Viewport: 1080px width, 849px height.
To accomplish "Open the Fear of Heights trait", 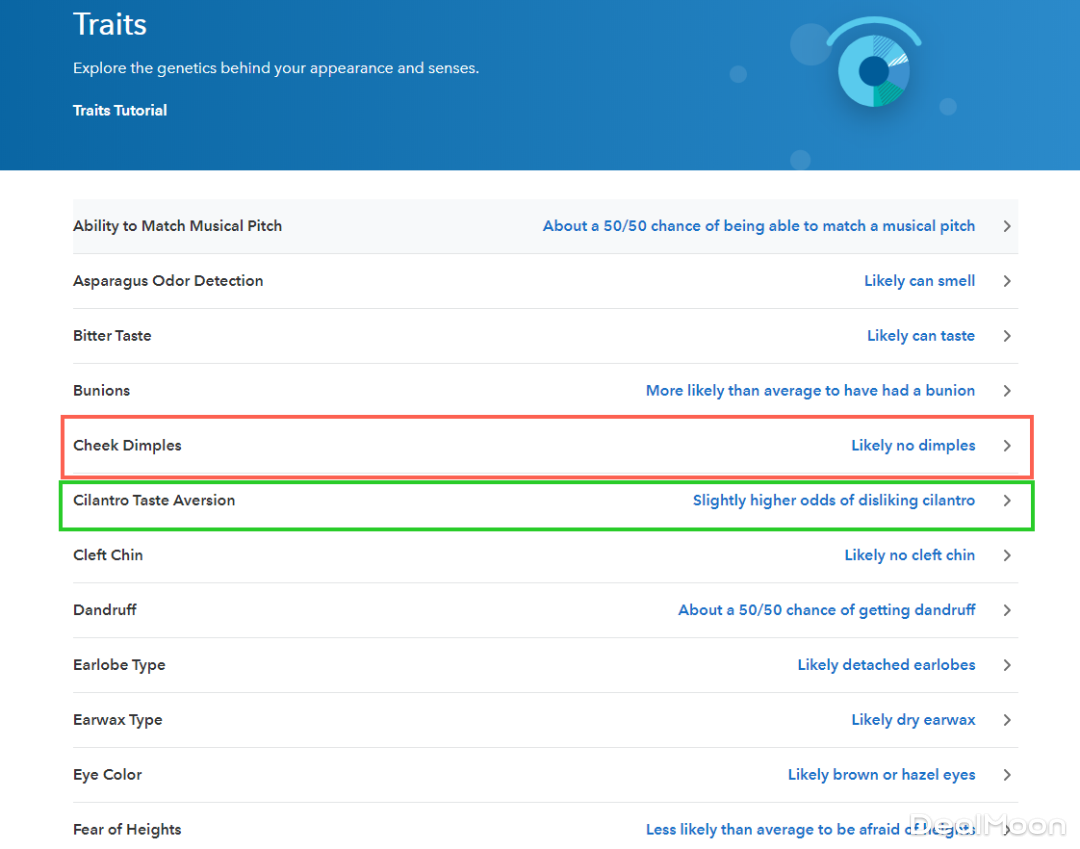I will coord(127,829).
